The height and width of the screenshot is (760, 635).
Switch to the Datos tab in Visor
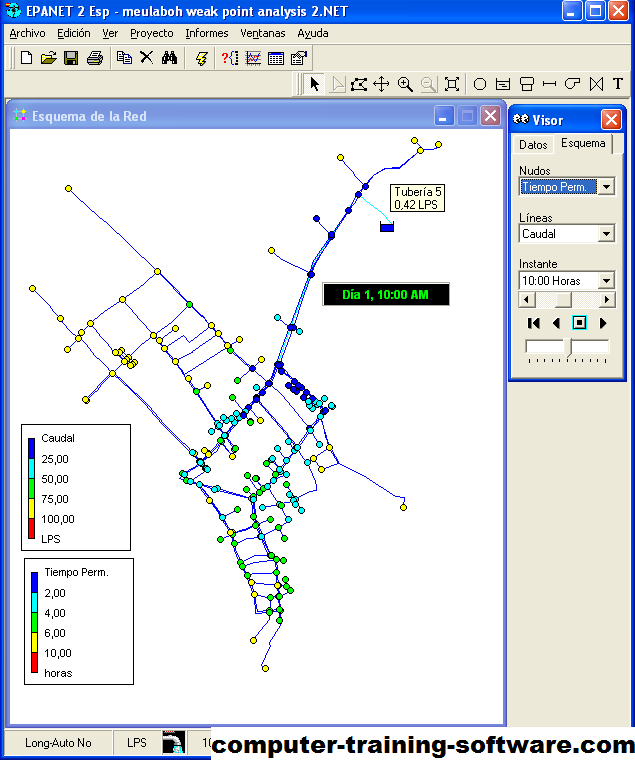pyautogui.click(x=533, y=144)
